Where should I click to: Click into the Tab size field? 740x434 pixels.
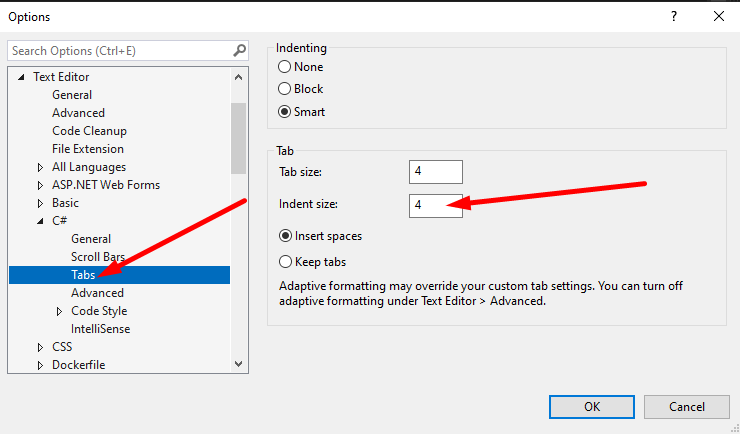coord(435,172)
